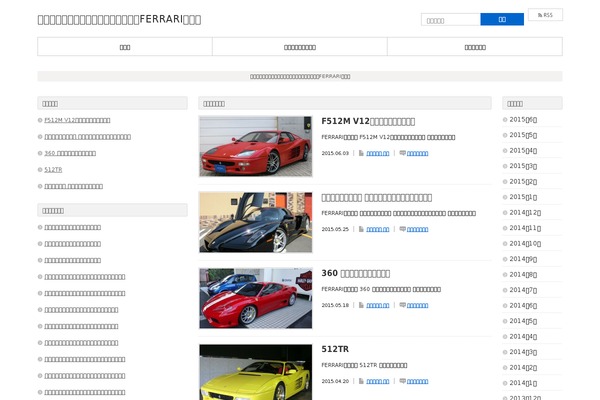Open the February 2015 archive link
600x400 pixels.
523,181
